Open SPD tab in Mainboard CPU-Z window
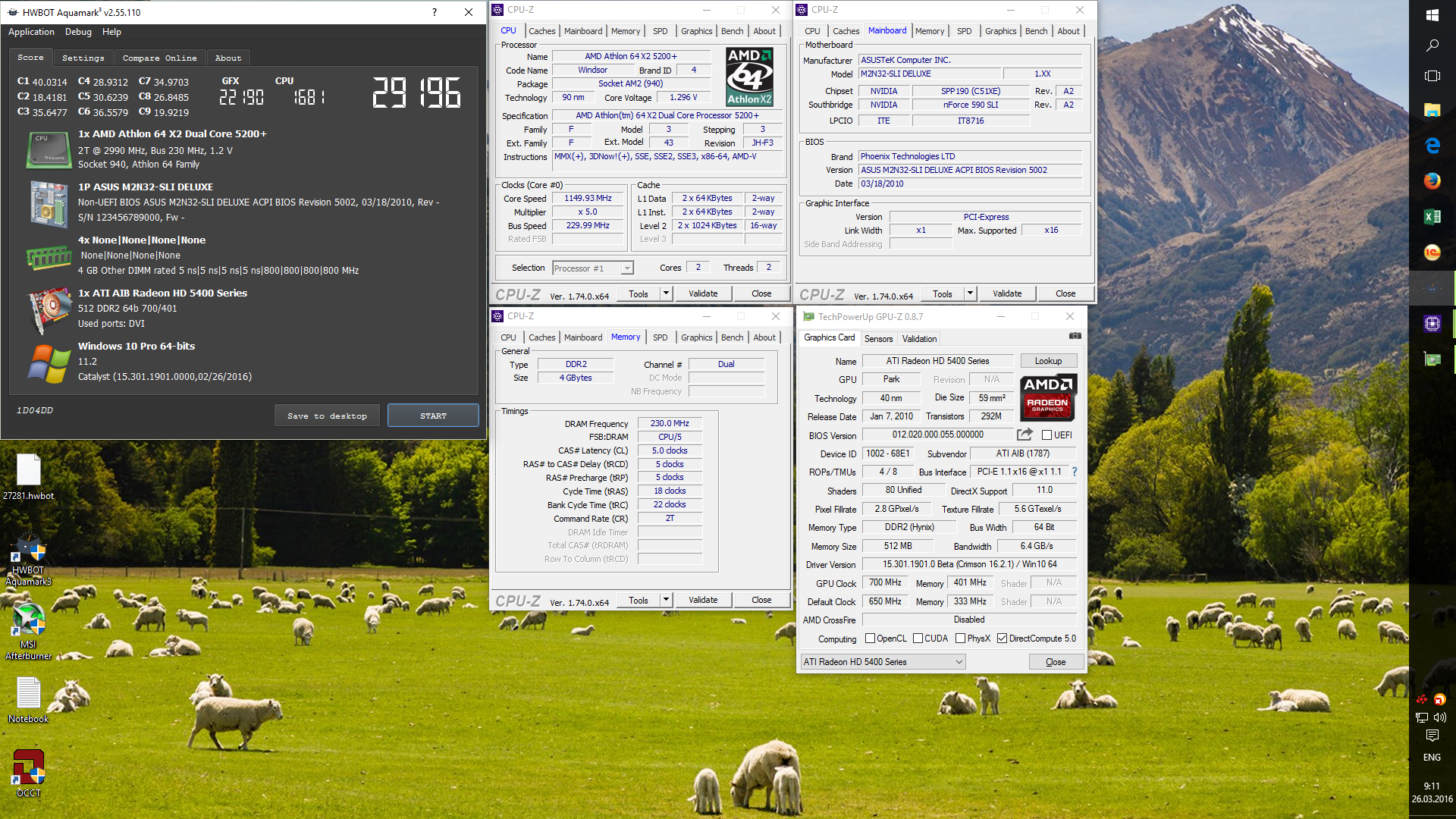 click(964, 31)
